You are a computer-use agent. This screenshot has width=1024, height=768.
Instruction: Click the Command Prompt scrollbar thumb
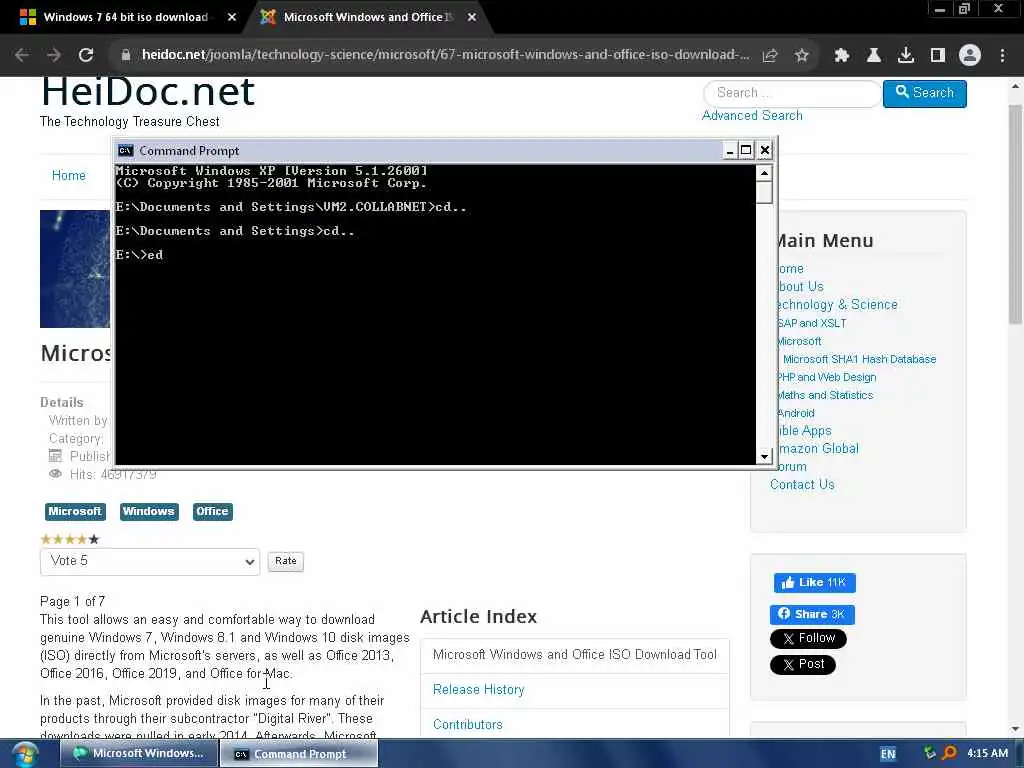(764, 193)
